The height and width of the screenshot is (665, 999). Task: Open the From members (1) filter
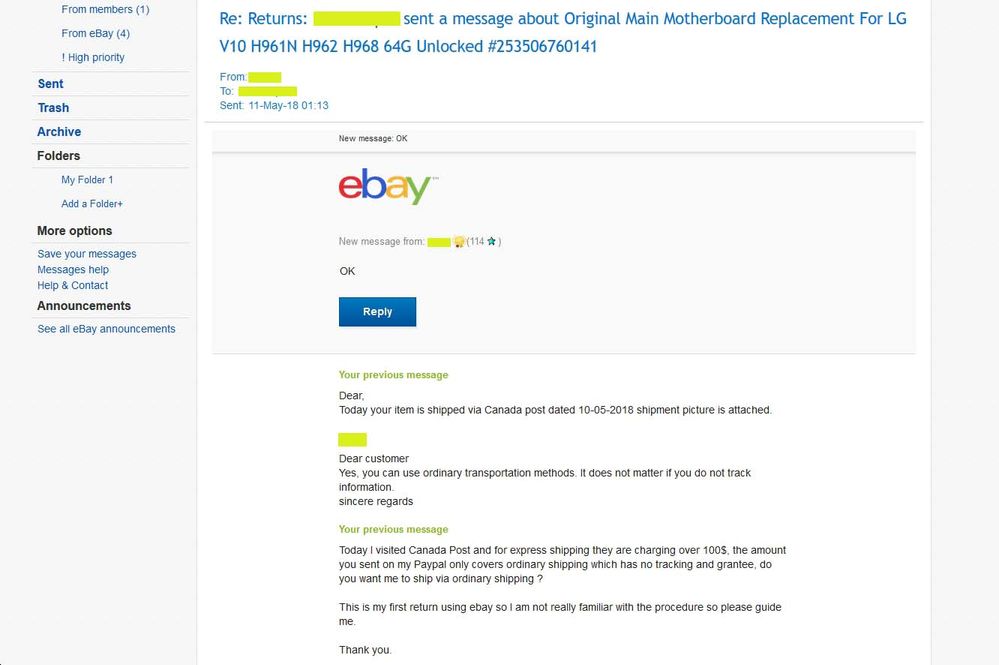[105, 10]
